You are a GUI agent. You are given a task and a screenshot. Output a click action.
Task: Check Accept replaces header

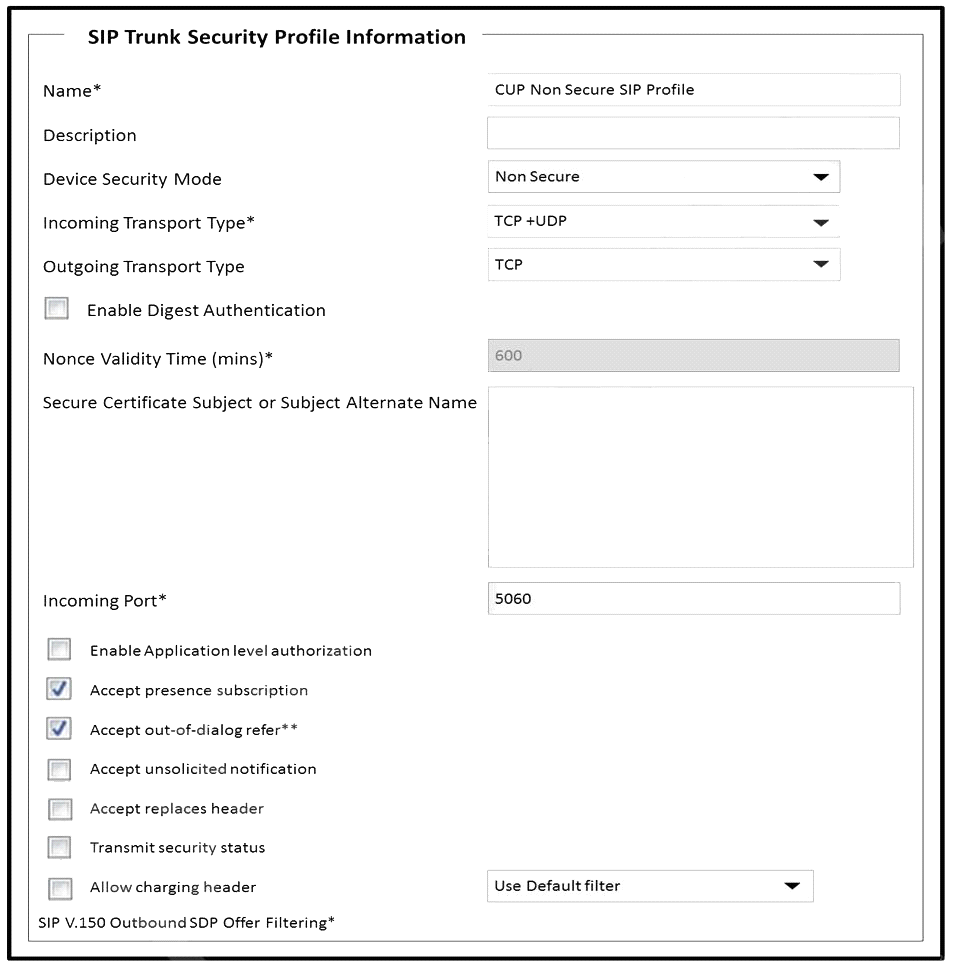60,809
